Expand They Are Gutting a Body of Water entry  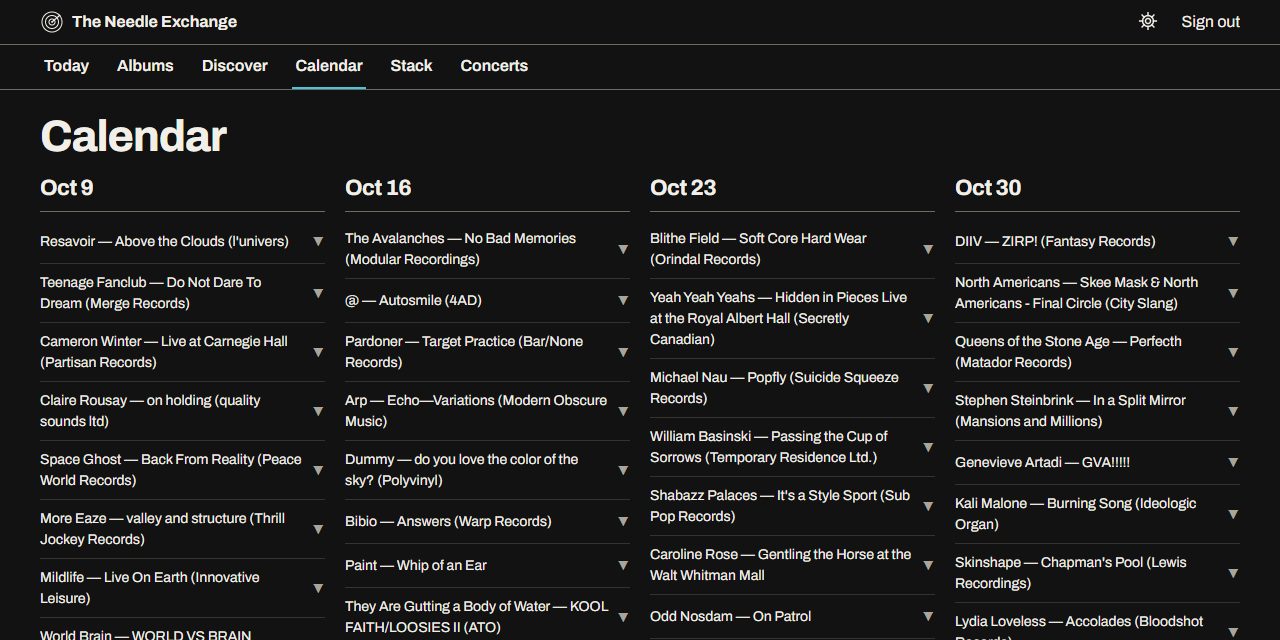(487, 616)
